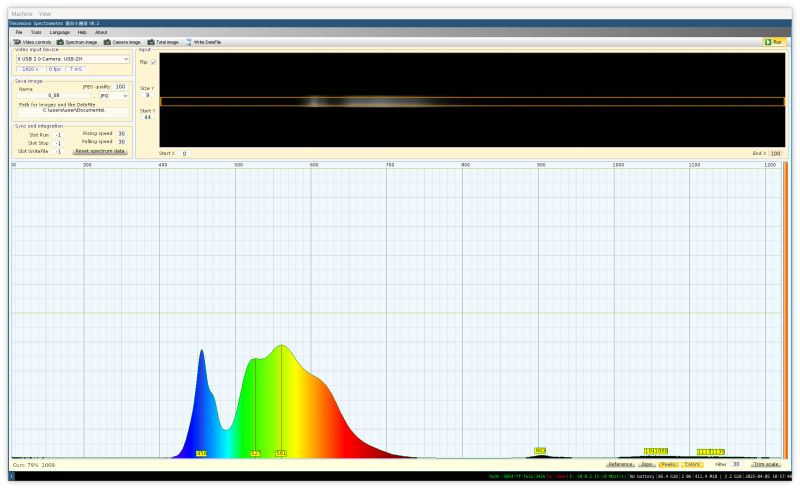Open the JPG image format dropdown
Viewport: 800px width, 489px height.
tap(113, 96)
